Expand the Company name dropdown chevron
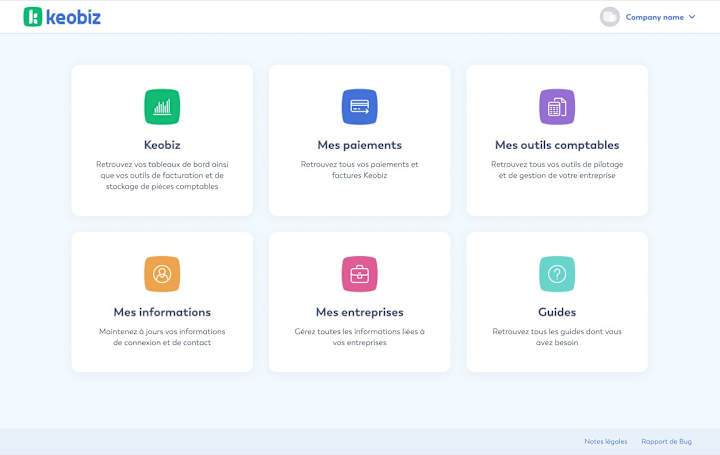The image size is (720, 455). click(x=692, y=17)
